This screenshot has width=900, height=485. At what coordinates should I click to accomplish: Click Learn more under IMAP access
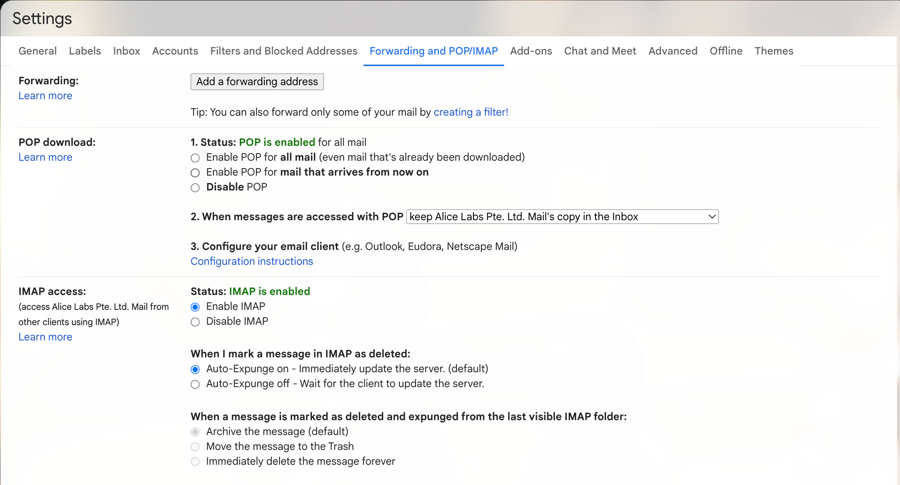coord(45,338)
